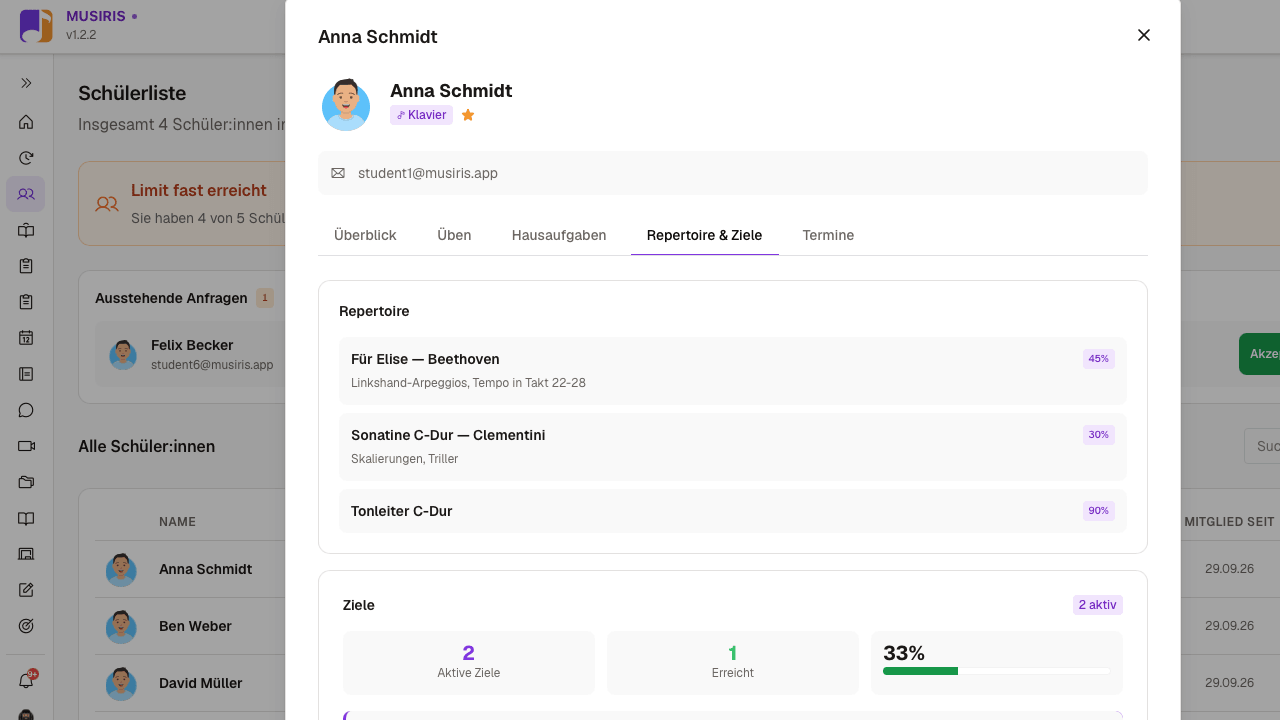Click the student1@musiris.app email address
Image resolution: width=1280 pixels, height=720 pixels.
coord(428,173)
